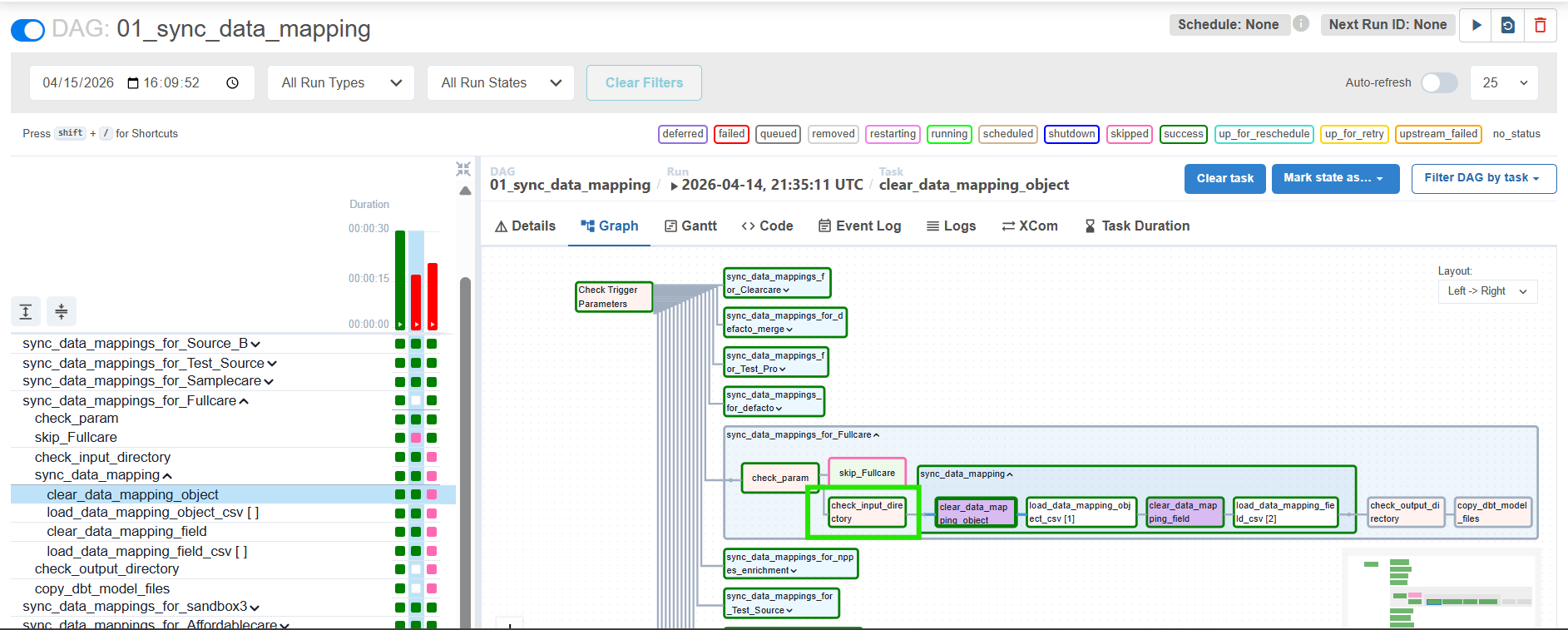Click the Clear Filters button

[644, 83]
